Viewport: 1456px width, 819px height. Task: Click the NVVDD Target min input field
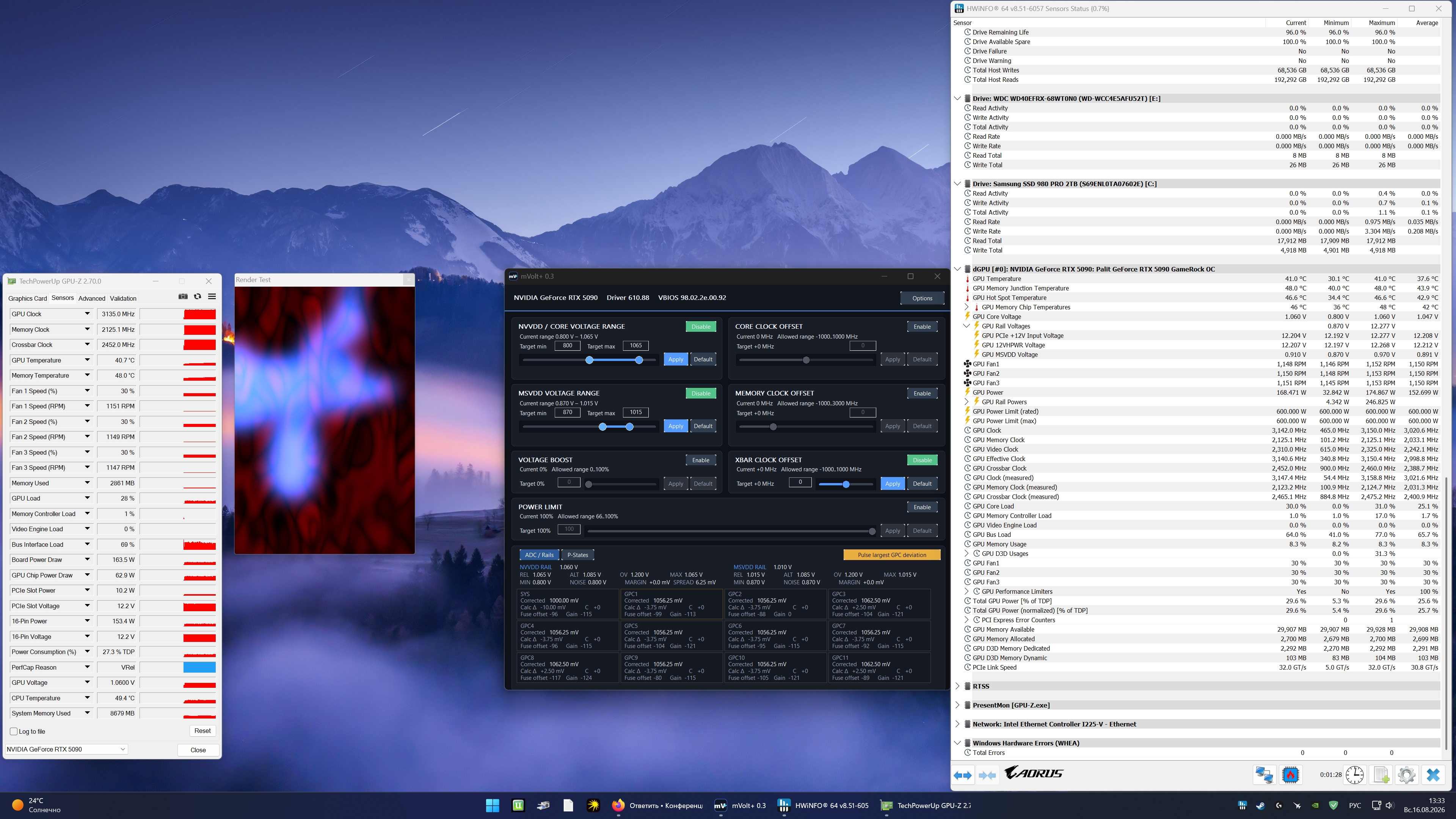[568, 345]
